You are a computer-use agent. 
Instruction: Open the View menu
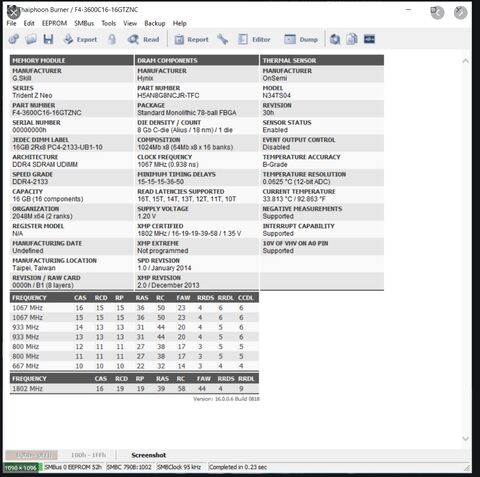pyautogui.click(x=130, y=23)
